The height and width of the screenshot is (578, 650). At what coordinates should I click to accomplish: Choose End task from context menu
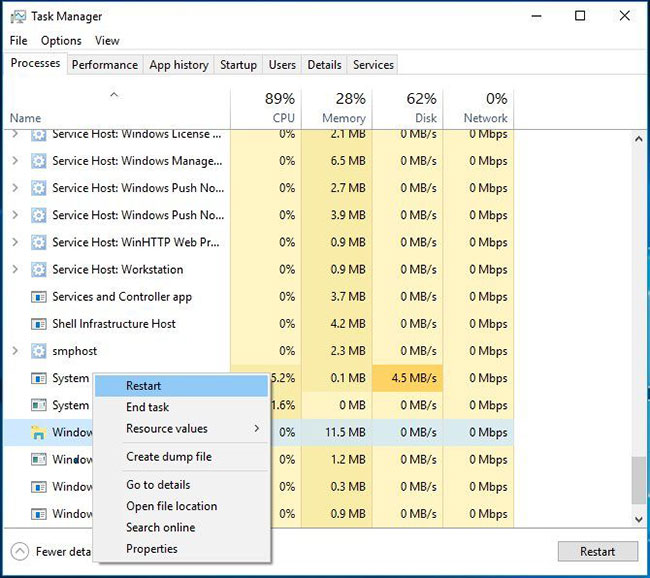[x=147, y=407]
